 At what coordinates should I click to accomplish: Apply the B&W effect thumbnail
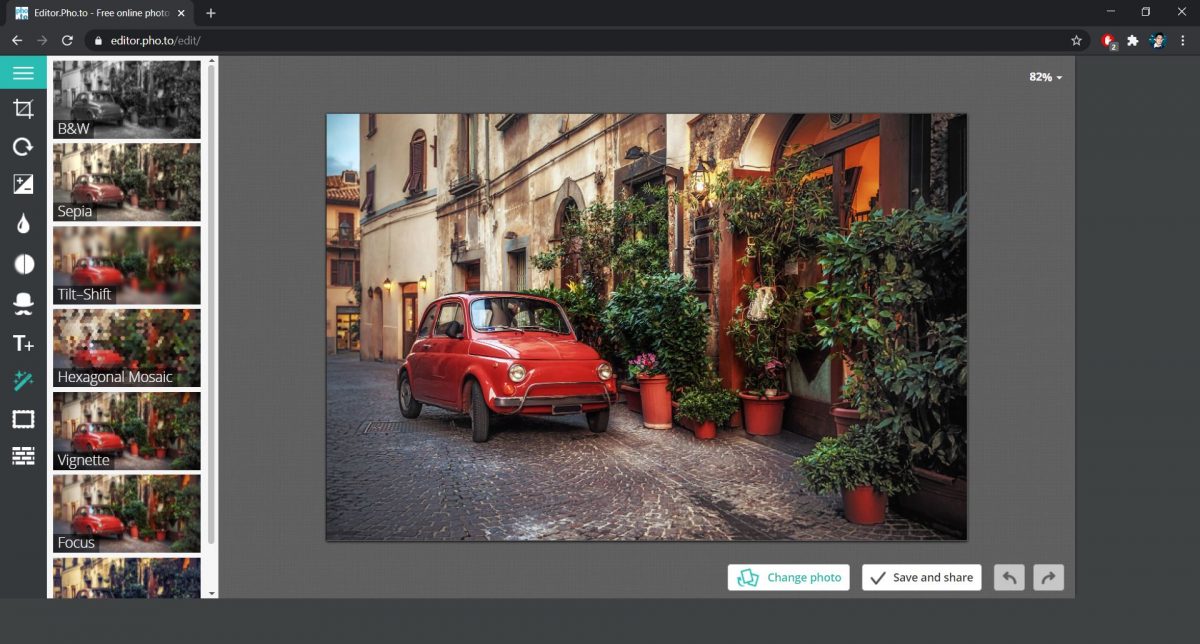coord(125,99)
